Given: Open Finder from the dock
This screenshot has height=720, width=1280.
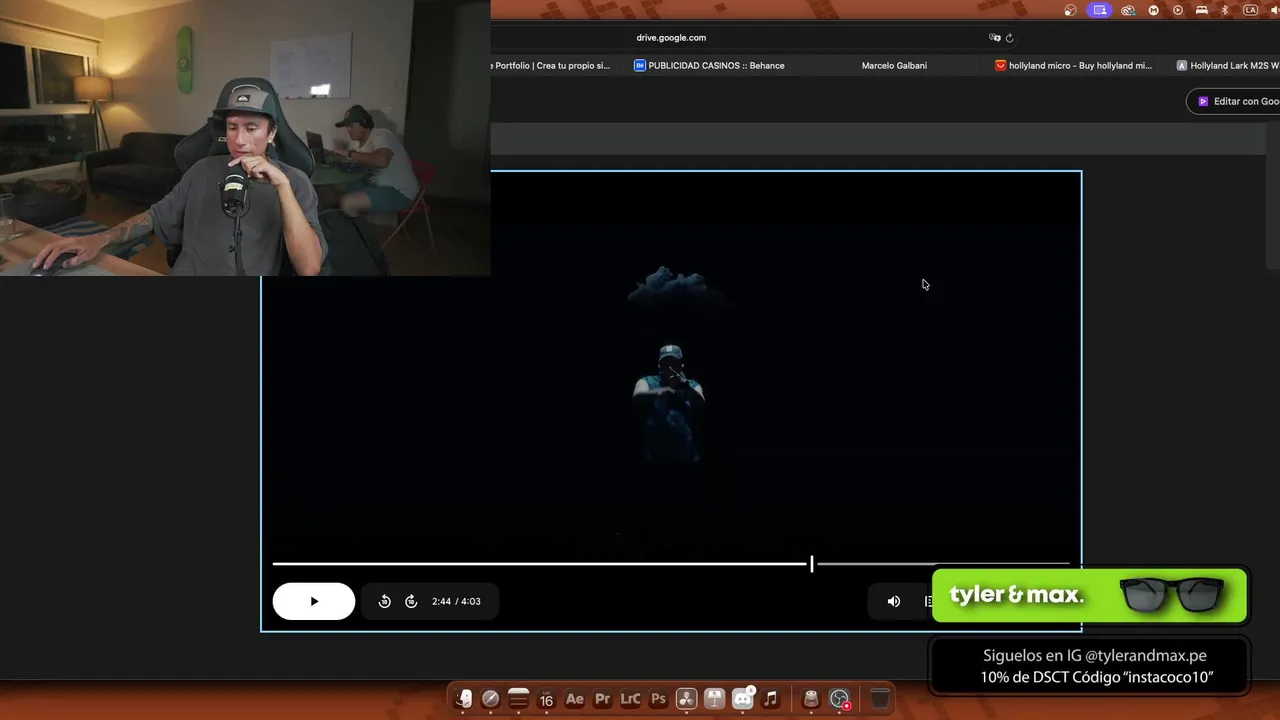Looking at the screenshot, I should point(463,699).
